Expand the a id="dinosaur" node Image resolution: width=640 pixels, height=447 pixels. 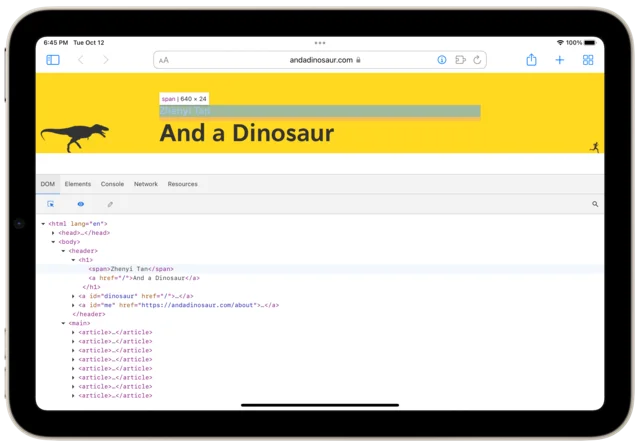(x=73, y=296)
